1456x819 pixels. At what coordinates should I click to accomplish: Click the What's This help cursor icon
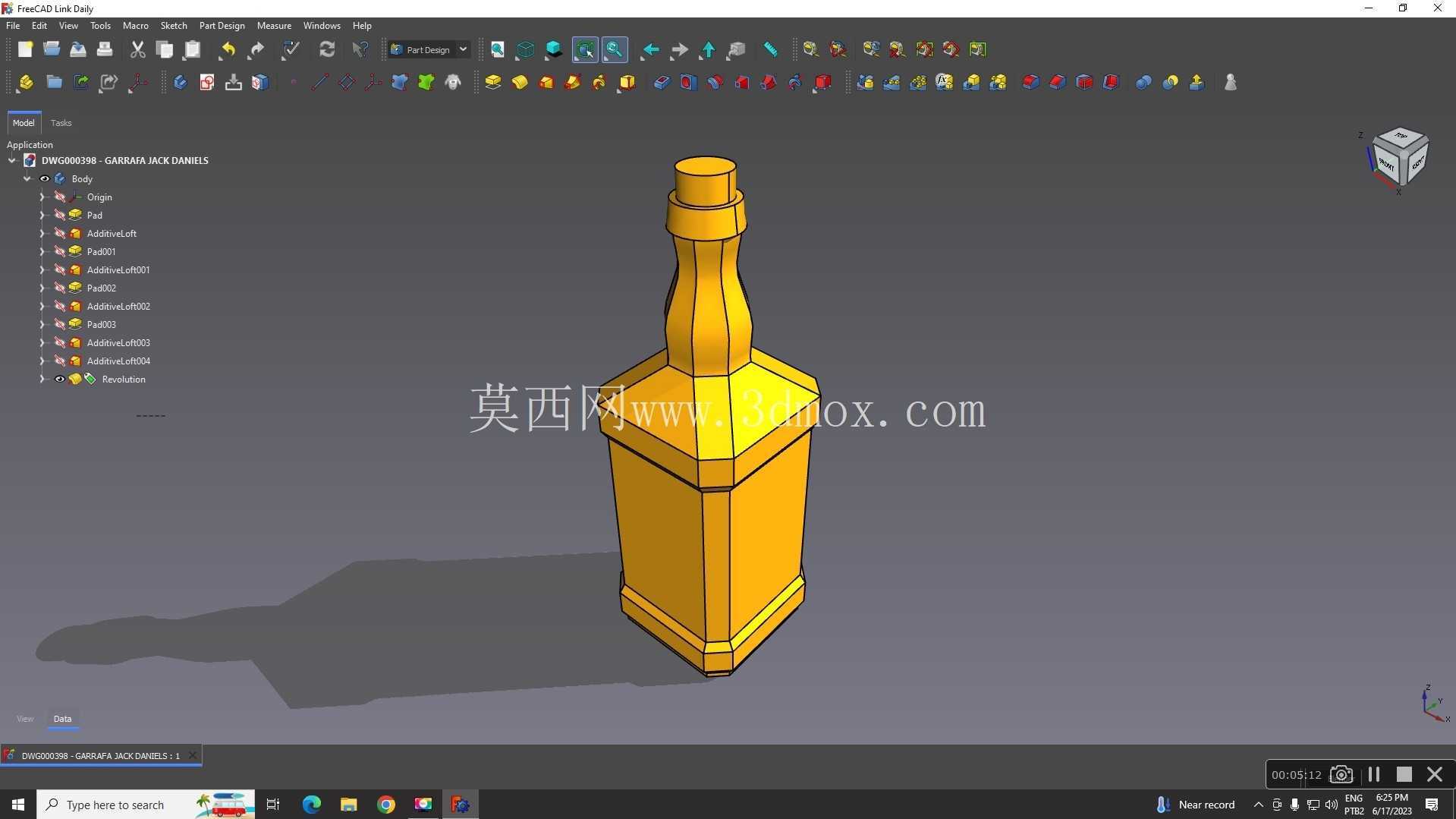pyautogui.click(x=360, y=50)
